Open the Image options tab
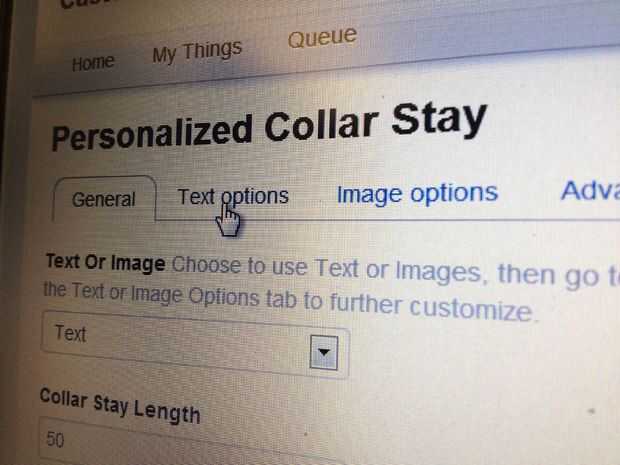Screen dimensions: 620x465 coord(417,194)
